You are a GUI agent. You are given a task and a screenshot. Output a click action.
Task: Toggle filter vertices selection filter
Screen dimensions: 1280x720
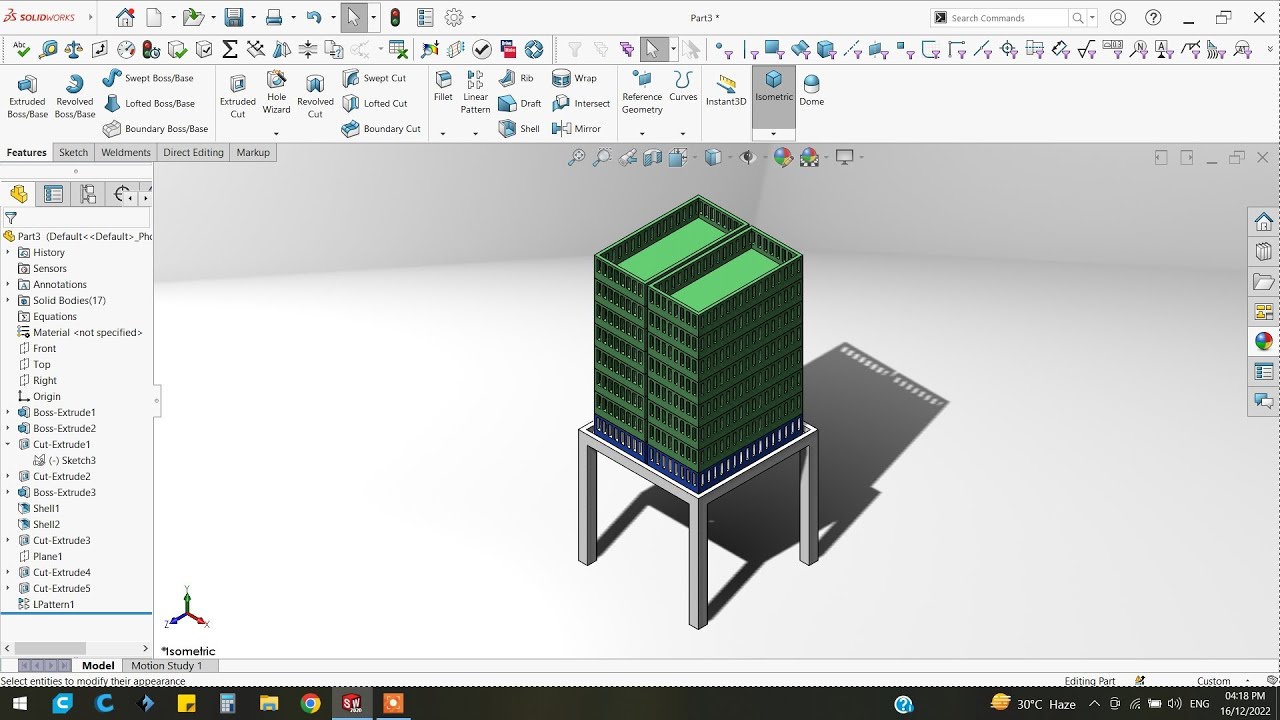723,49
